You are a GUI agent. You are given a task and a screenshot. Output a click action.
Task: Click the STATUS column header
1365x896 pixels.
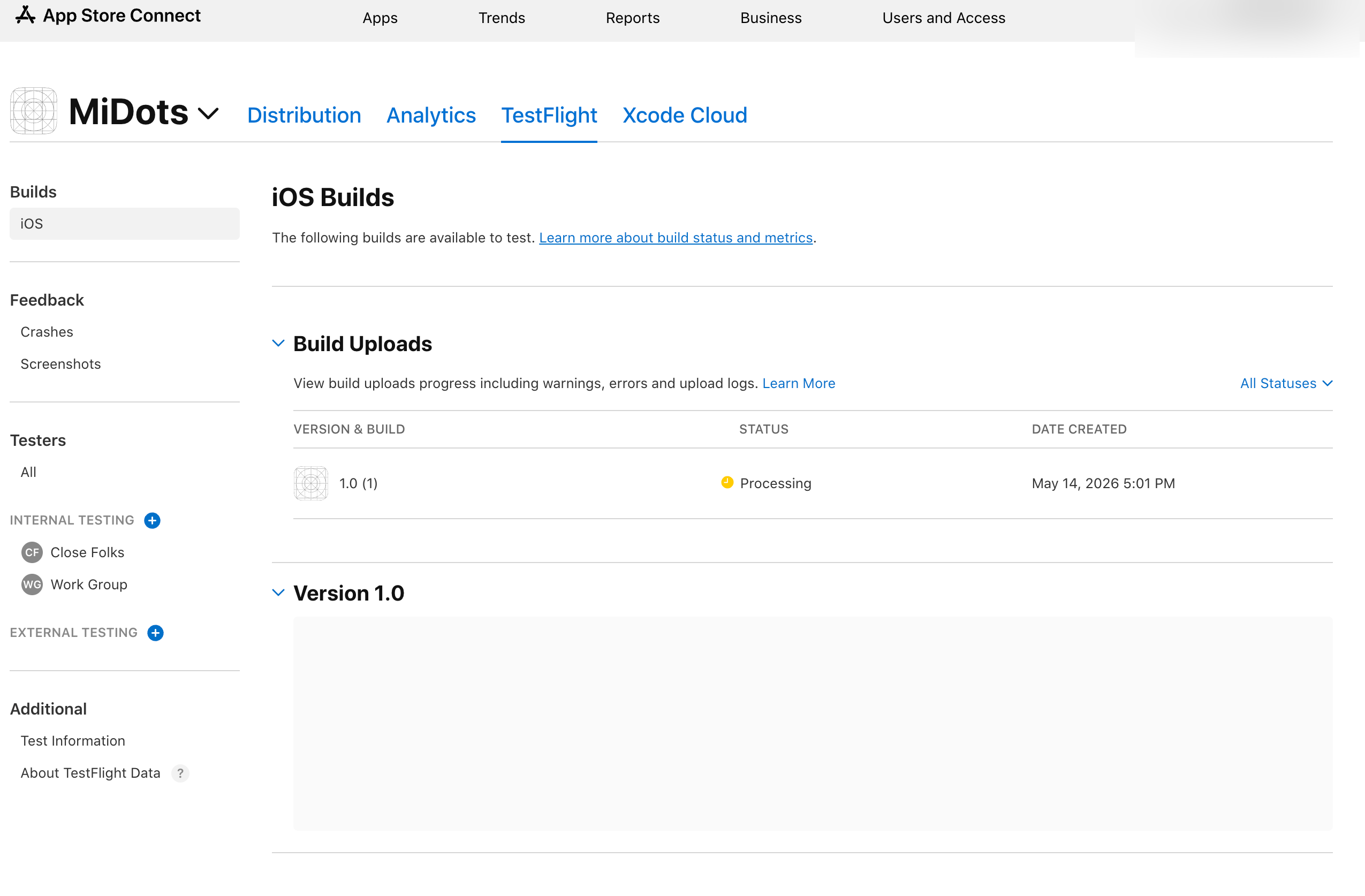pos(764,429)
